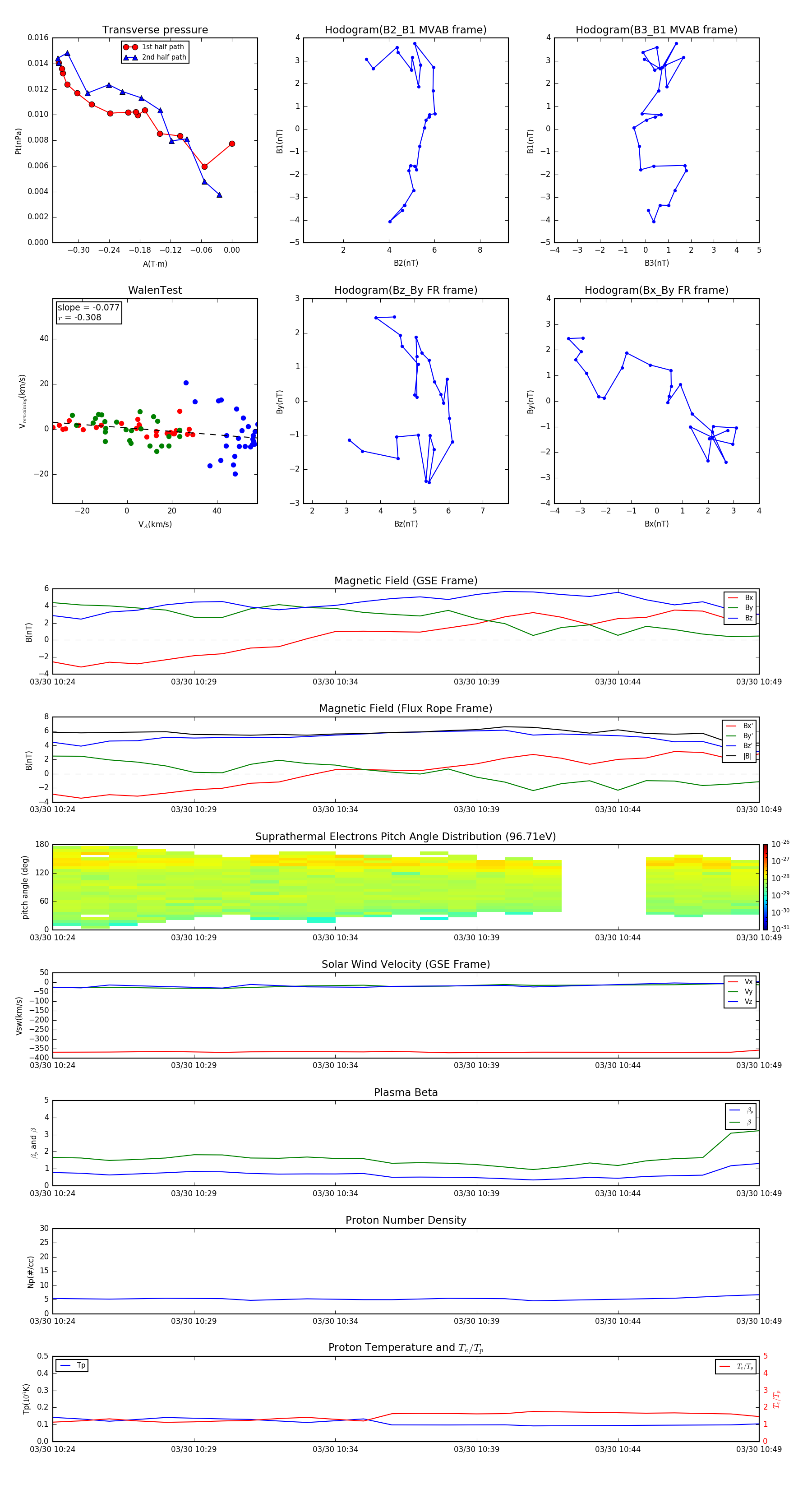Click the 'Vy' entry in velocity legend
Screen dimensions: 812x1489
tap(740, 991)
